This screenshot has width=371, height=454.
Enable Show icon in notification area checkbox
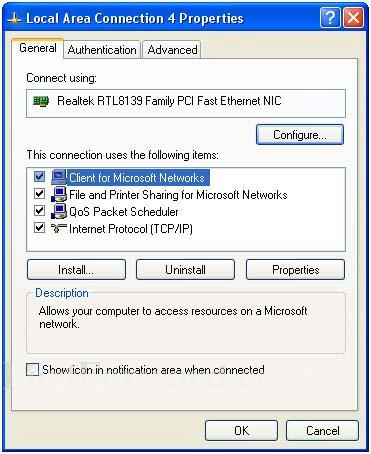32,370
